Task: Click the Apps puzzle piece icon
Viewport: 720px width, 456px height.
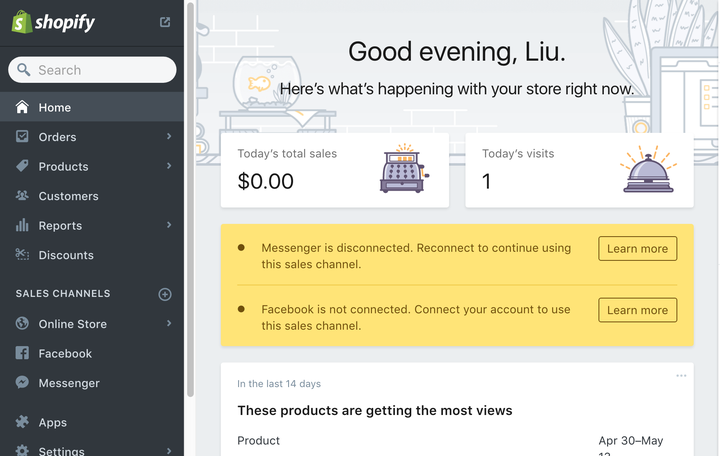Action: 22,422
